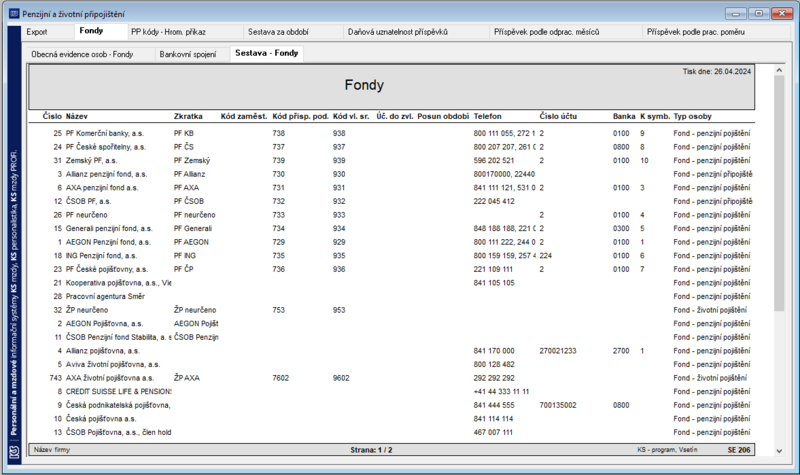
Task: Select the PF Komerční banky, a.s. row
Action: 391,133
